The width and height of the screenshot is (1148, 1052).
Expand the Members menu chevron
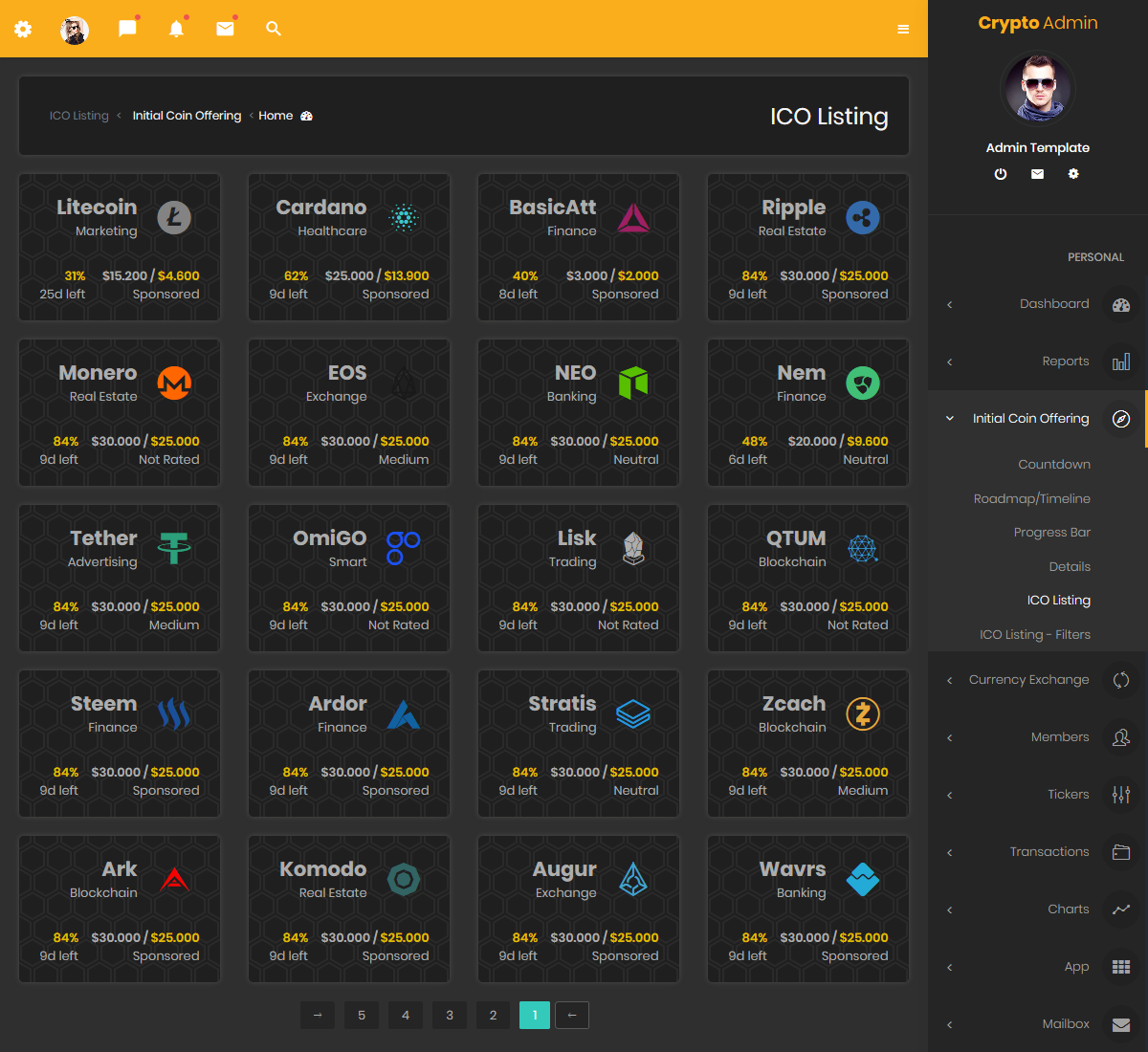(x=950, y=738)
